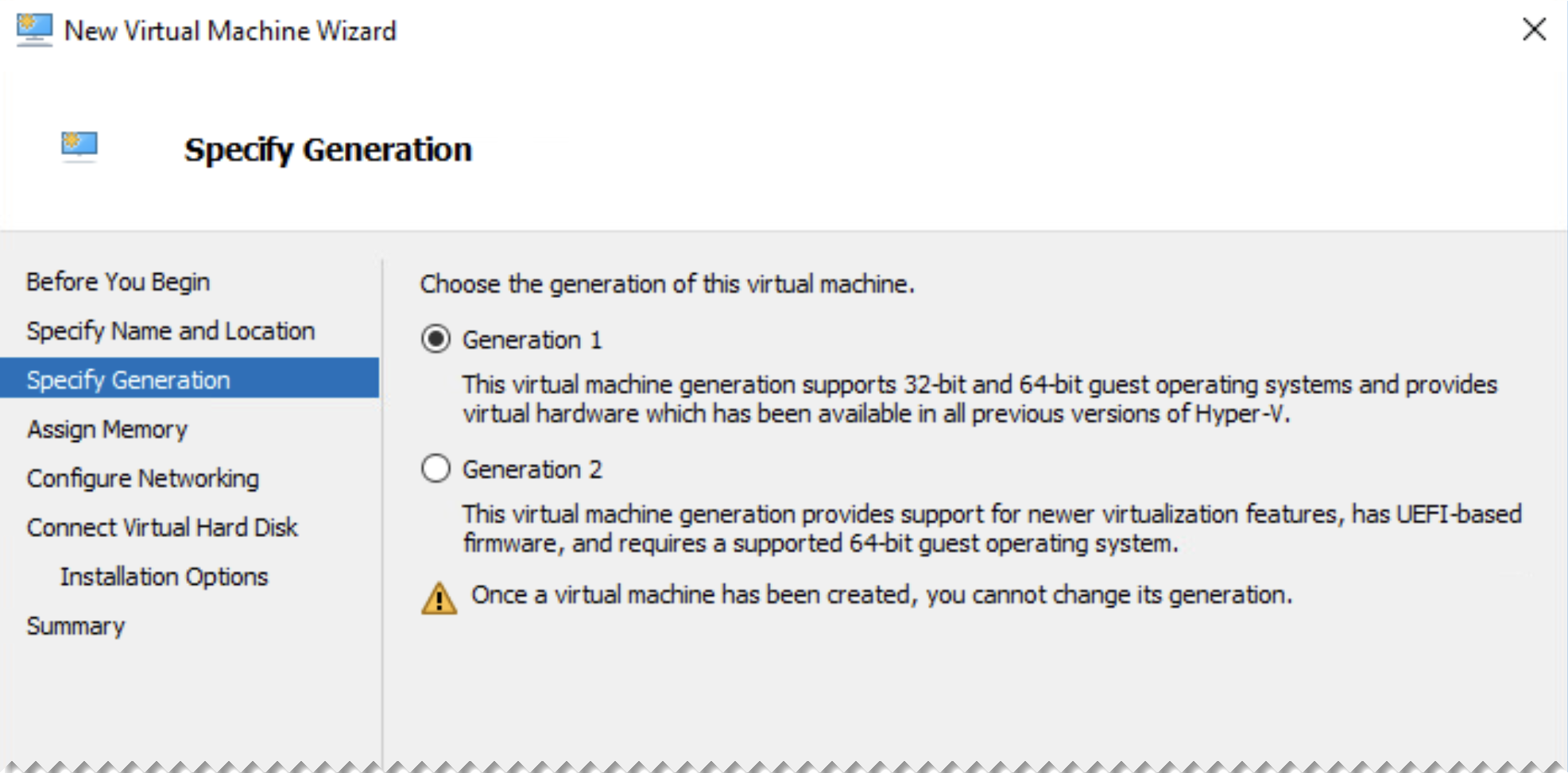The image size is (1568, 773).
Task: Click the New Virtual Machine Wizard title
Action: pyautogui.click(x=230, y=30)
